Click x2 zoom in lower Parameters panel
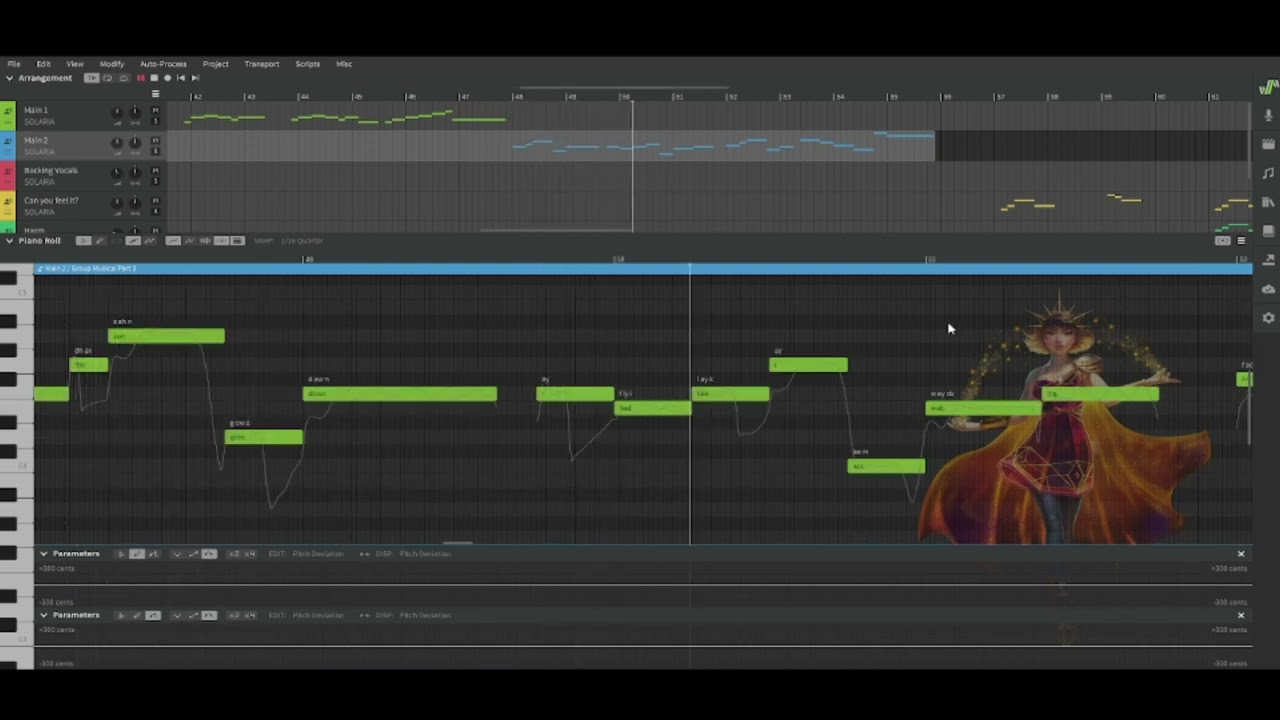This screenshot has width=1280, height=720. 234,615
